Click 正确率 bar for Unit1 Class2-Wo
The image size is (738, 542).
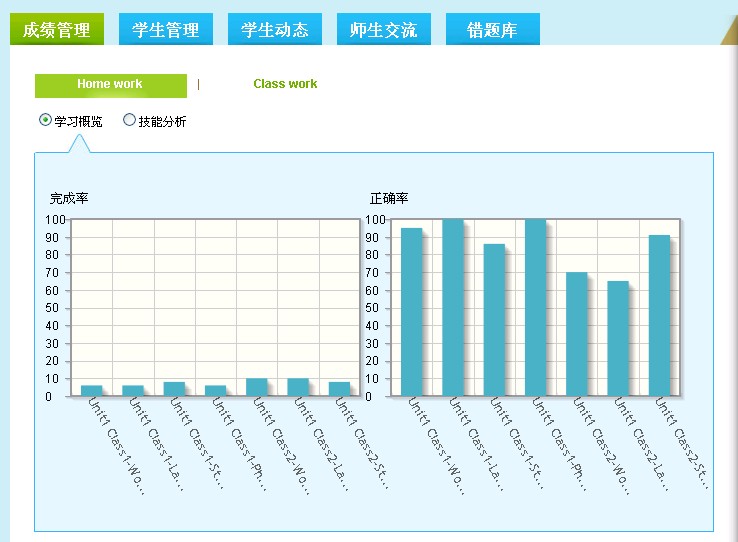pos(576,334)
